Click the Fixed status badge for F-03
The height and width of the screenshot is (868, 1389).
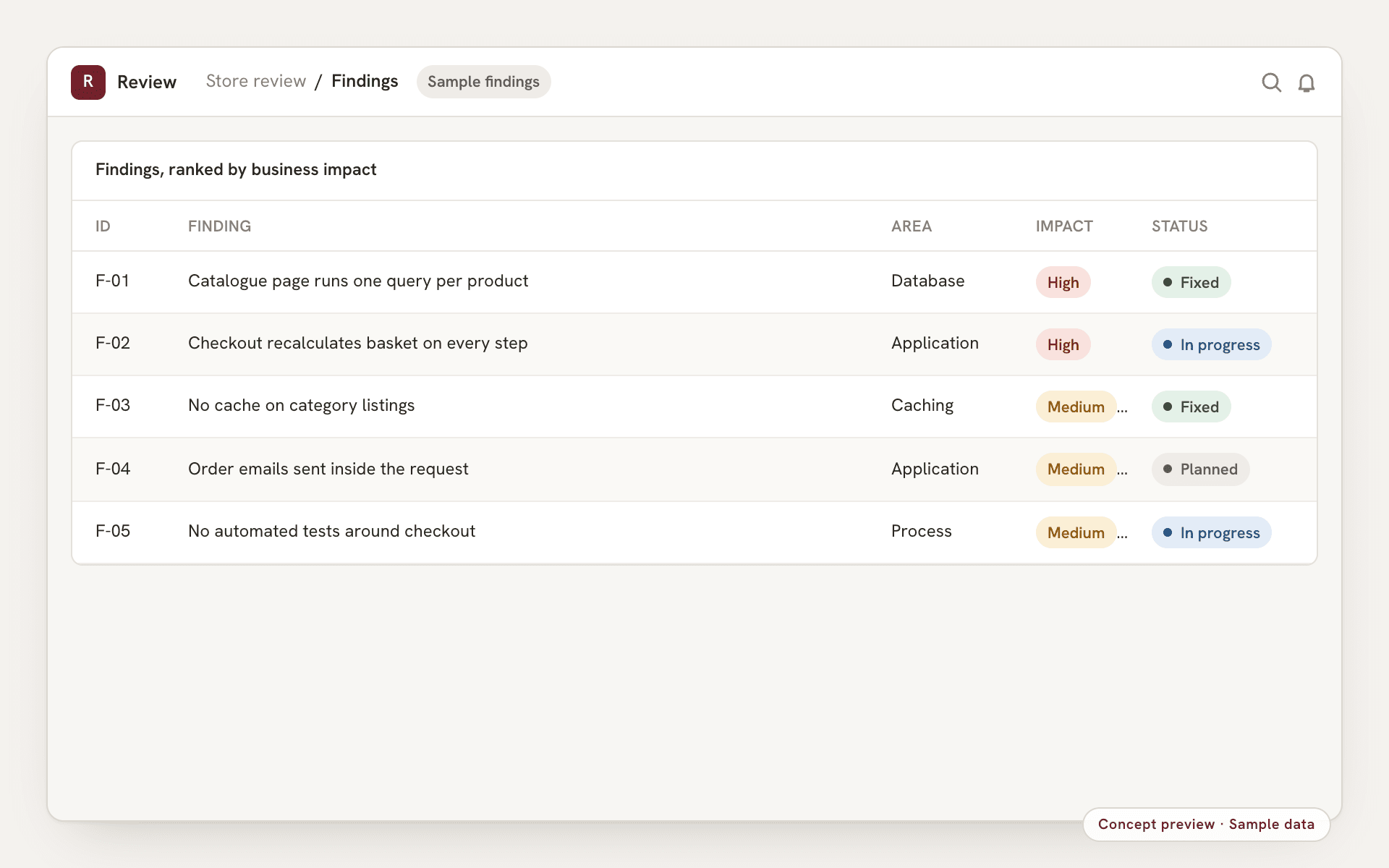click(1191, 407)
